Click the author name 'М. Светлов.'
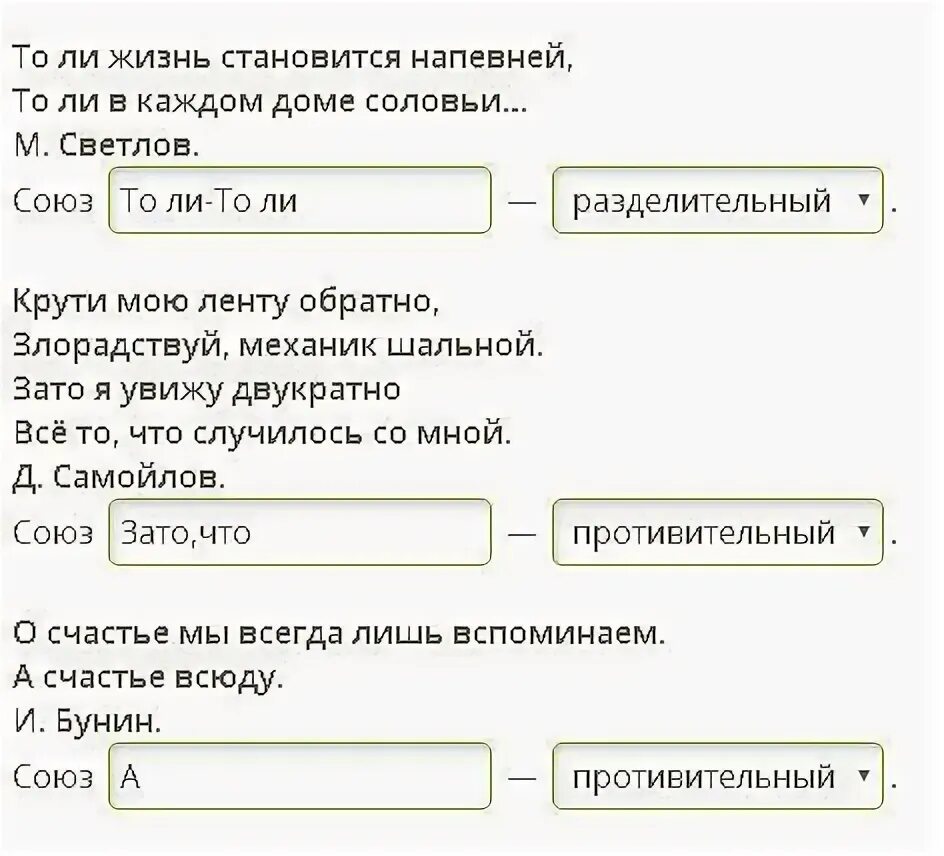This screenshot has width=944, height=856. 106,145
